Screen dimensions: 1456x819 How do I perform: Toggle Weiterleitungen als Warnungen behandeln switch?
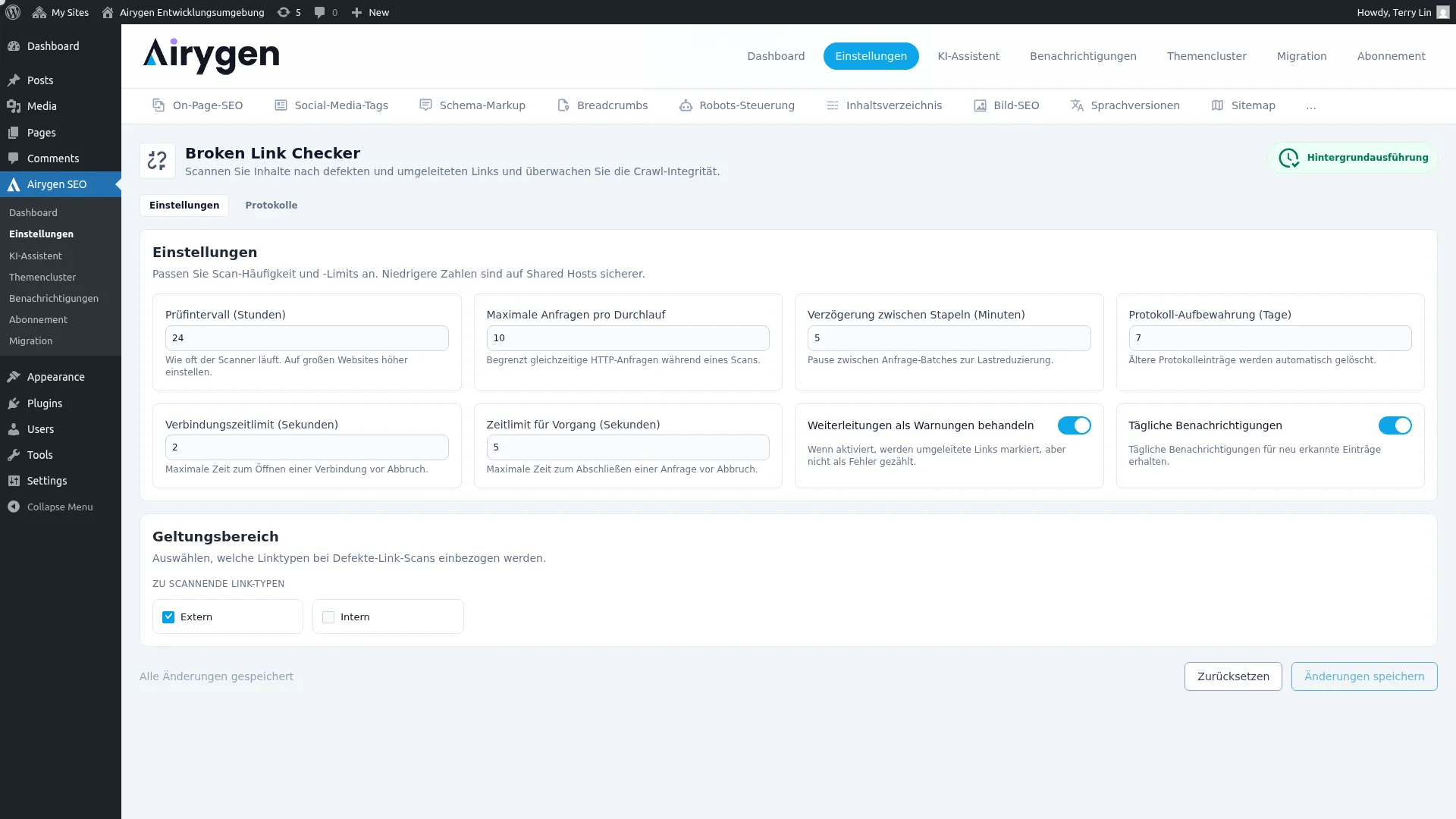(x=1075, y=425)
